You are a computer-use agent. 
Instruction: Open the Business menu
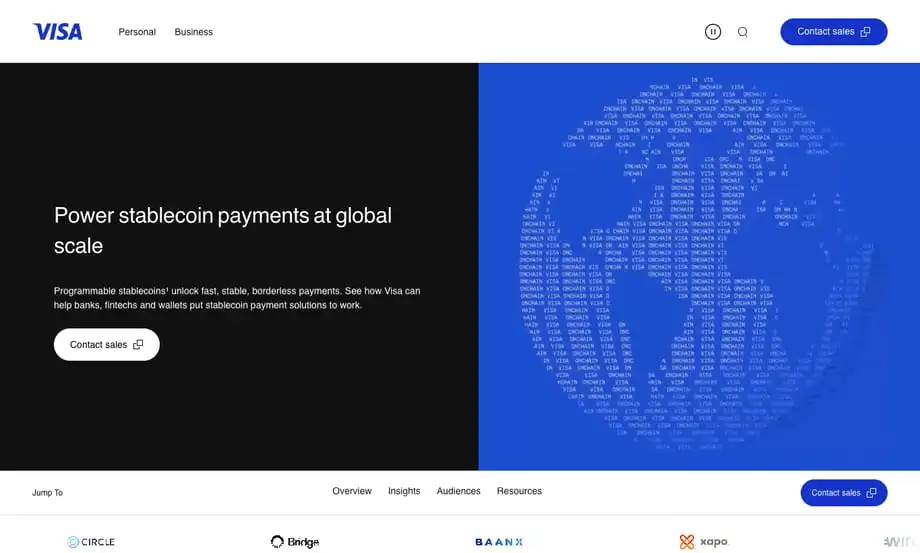pos(194,32)
